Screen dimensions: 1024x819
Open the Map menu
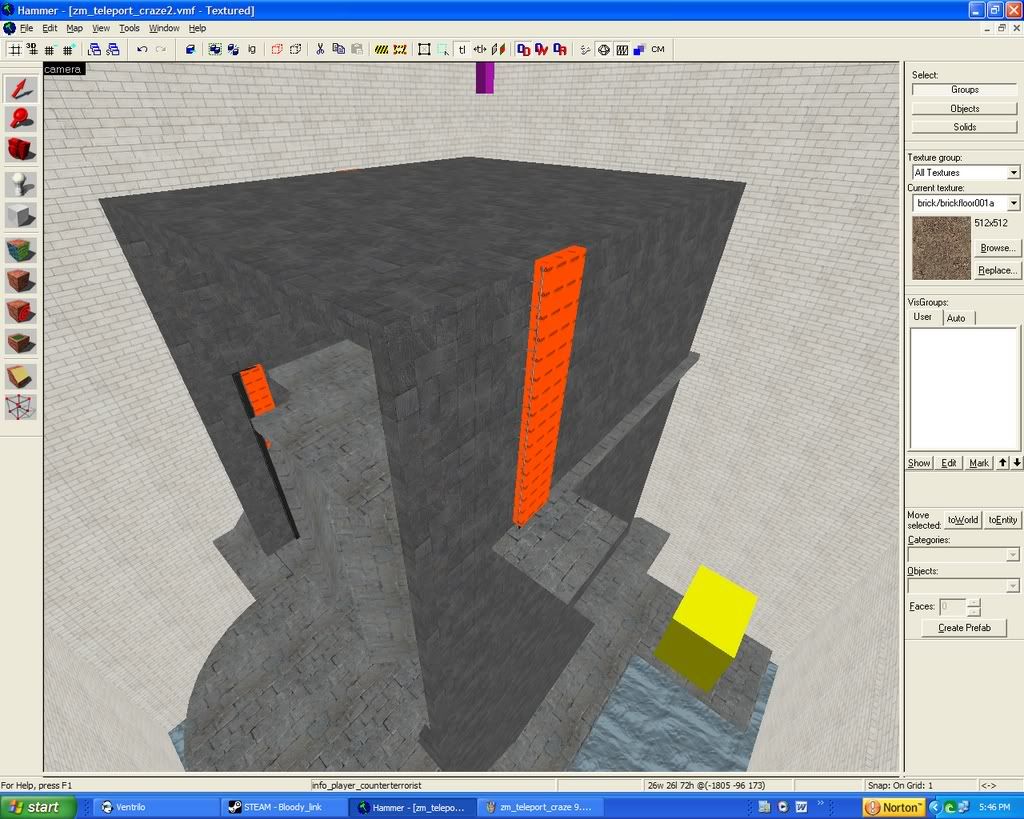[75, 28]
